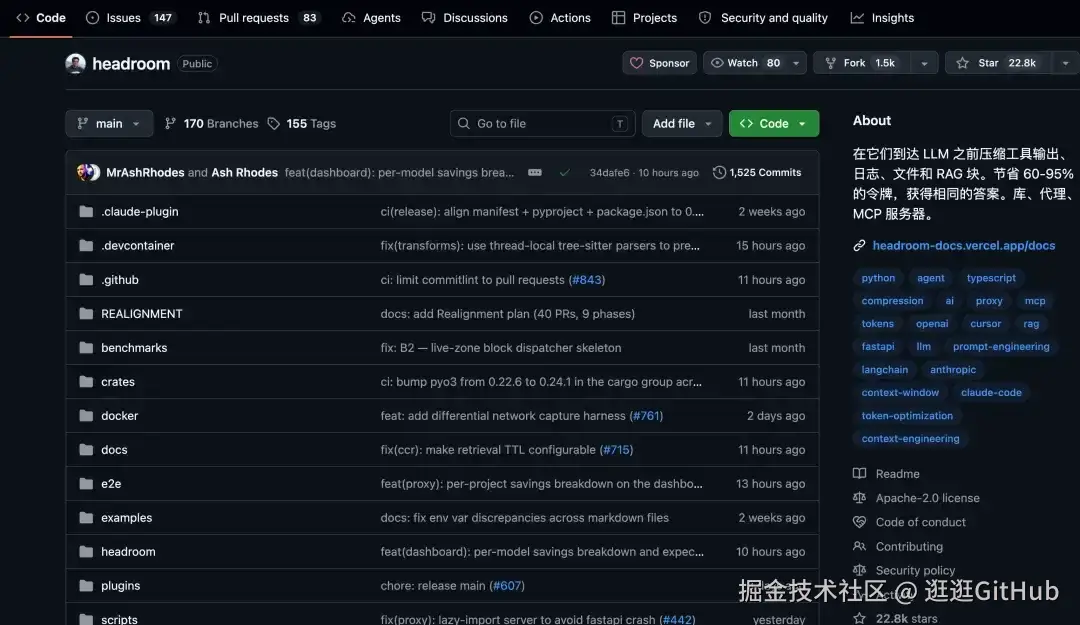This screenshot has width=1080, height=625.
Task: Select the token-optimization topic tag
Action: coord(907,416)
